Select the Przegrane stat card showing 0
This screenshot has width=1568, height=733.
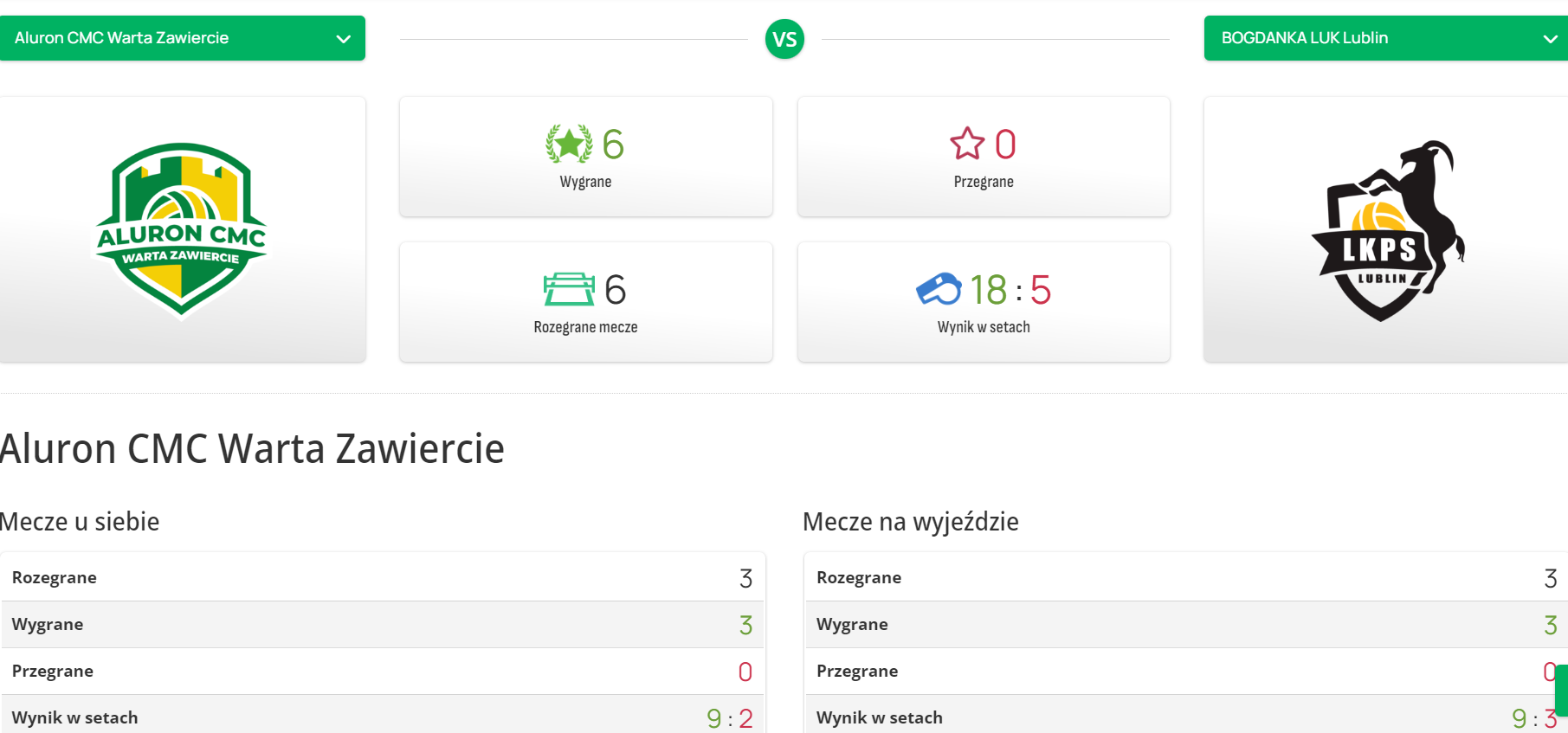point(984,157)
